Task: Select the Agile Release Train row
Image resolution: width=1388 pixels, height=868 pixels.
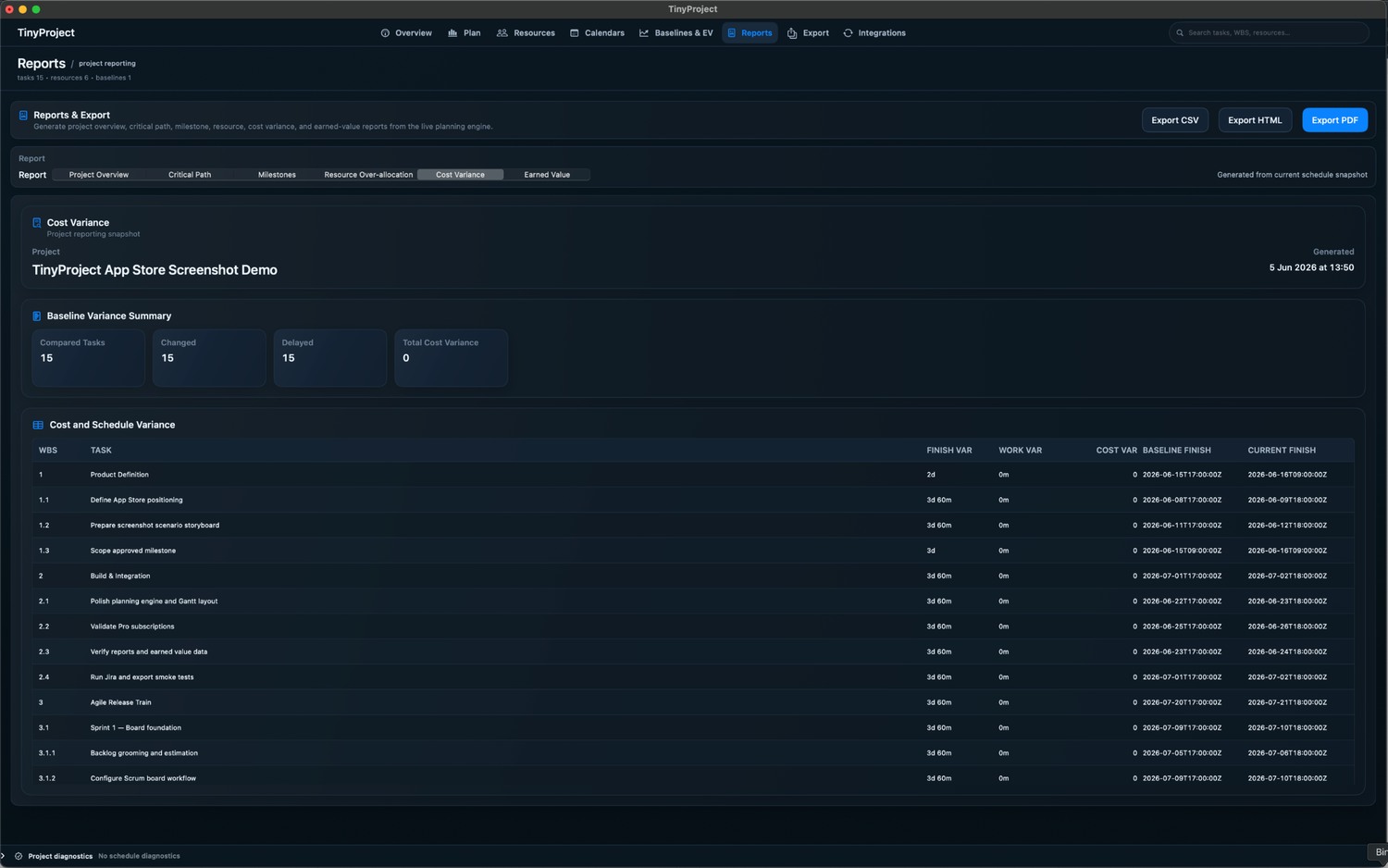Action: point(693,702)
